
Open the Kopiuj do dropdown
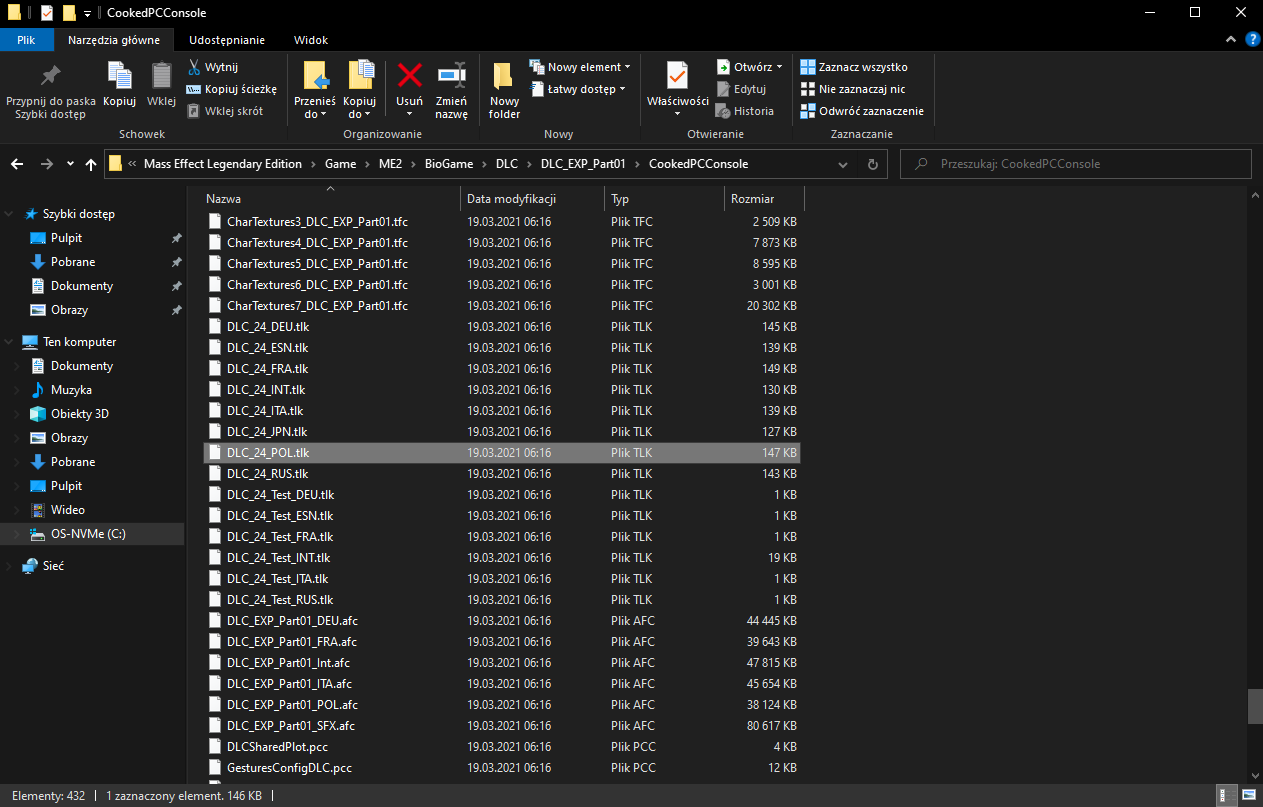[x=359, y=108]
